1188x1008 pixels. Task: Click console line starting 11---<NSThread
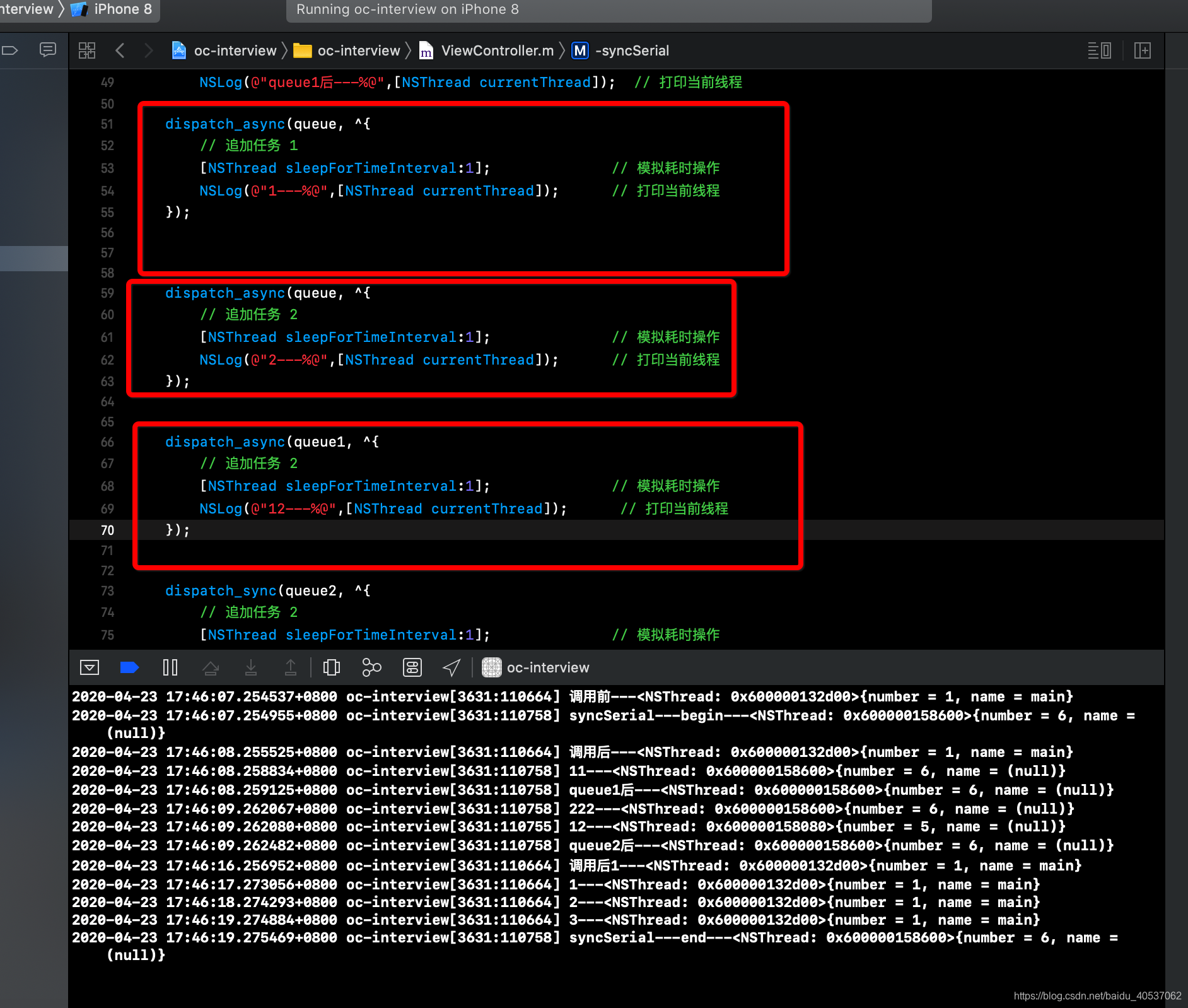568,771
